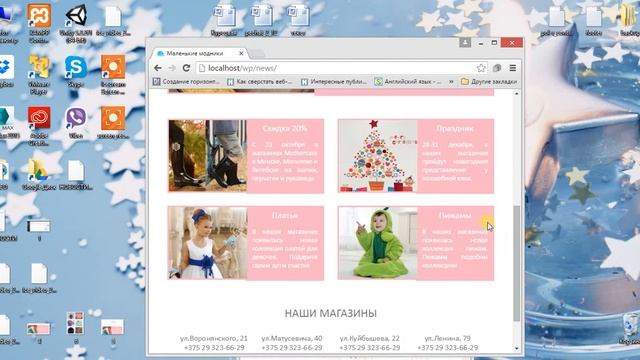Click the page icon in the address bar

click(x=202, y=68)
